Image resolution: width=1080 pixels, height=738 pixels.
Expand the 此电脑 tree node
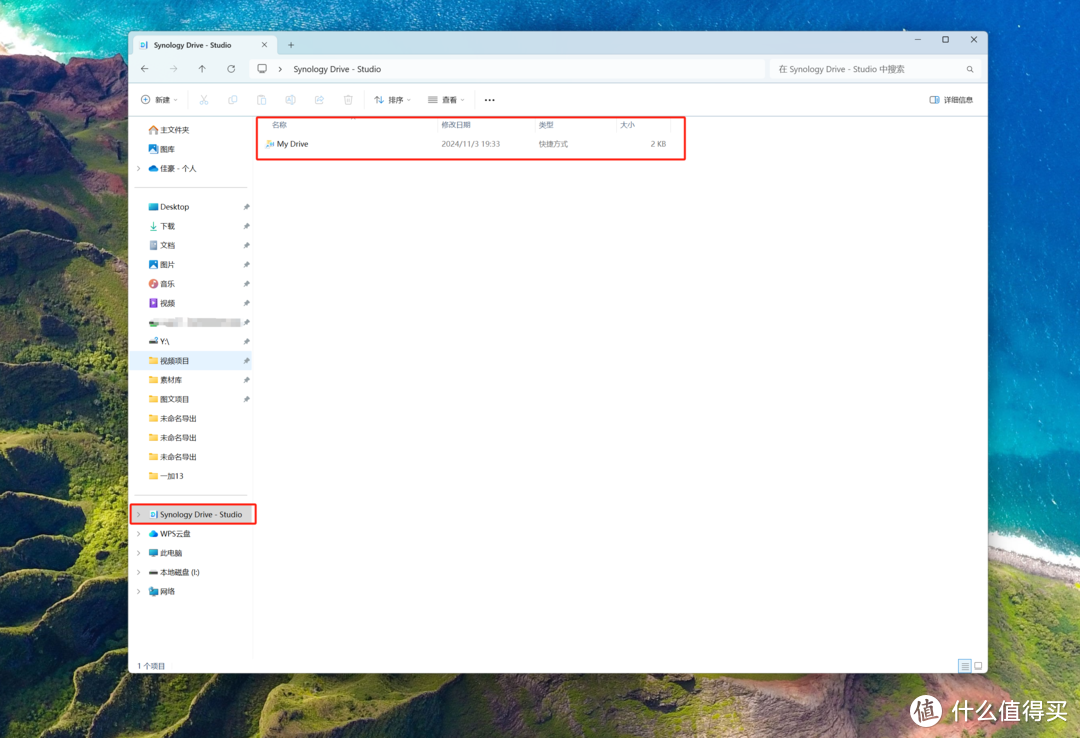pyautogui.click(x=139, y=553)
